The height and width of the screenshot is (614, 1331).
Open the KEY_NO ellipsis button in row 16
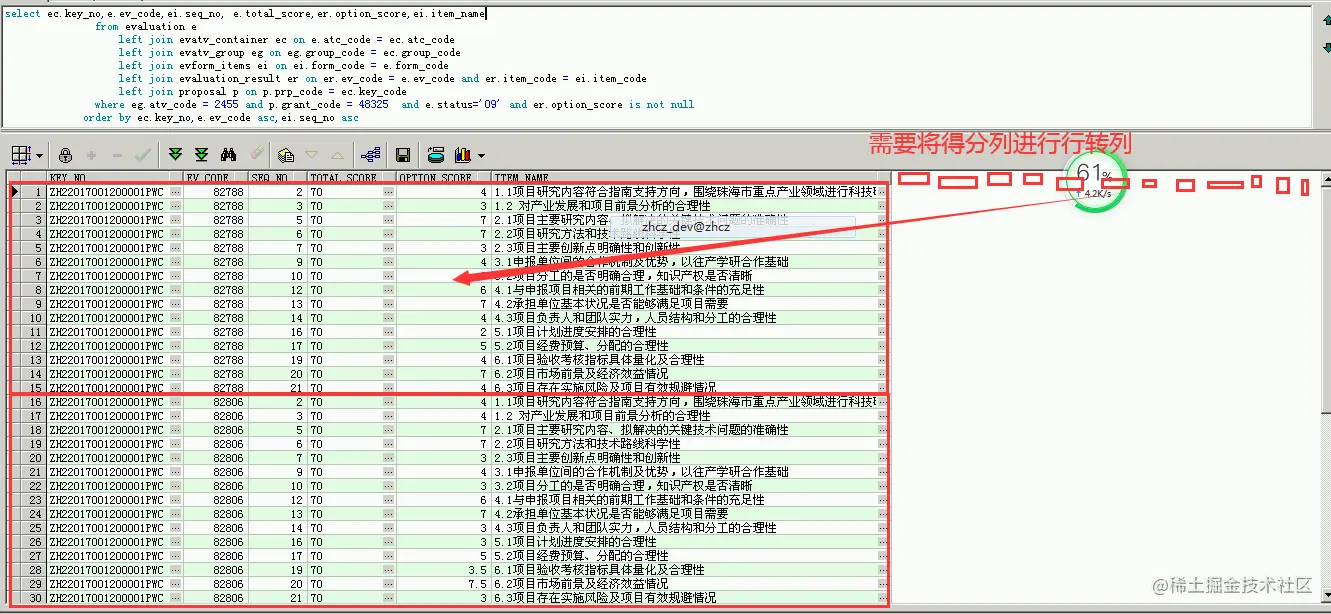(x=176, y=402)
